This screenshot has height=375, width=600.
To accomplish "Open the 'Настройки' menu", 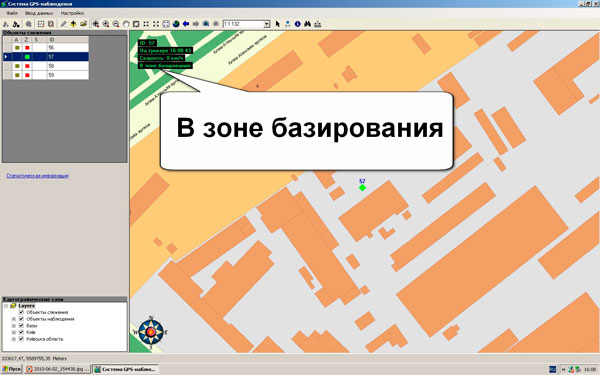I will (x=72, y=13).
